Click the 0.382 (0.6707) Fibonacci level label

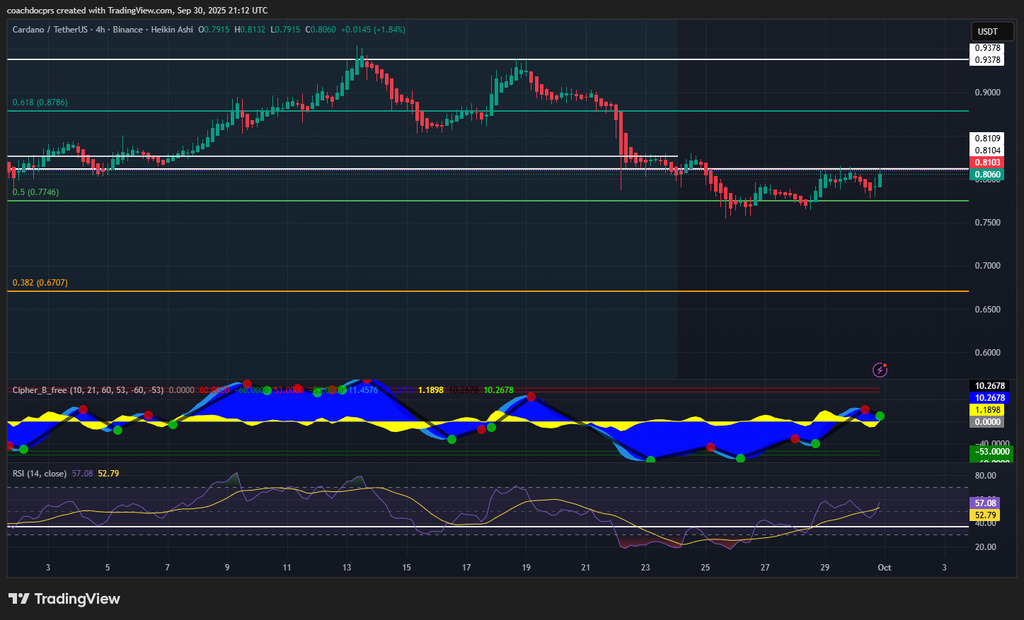click(40, 283)
